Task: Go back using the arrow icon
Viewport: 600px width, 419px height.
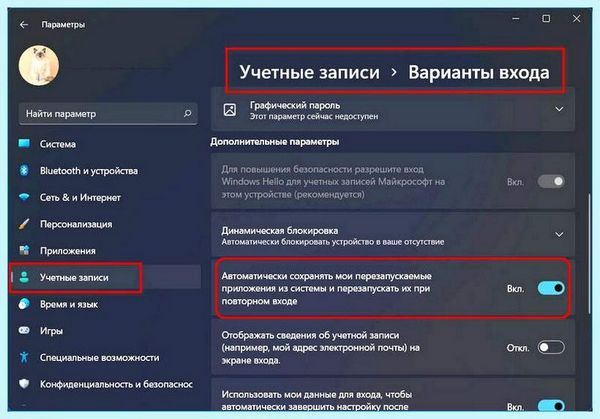Action: click(x=24, y=24)
